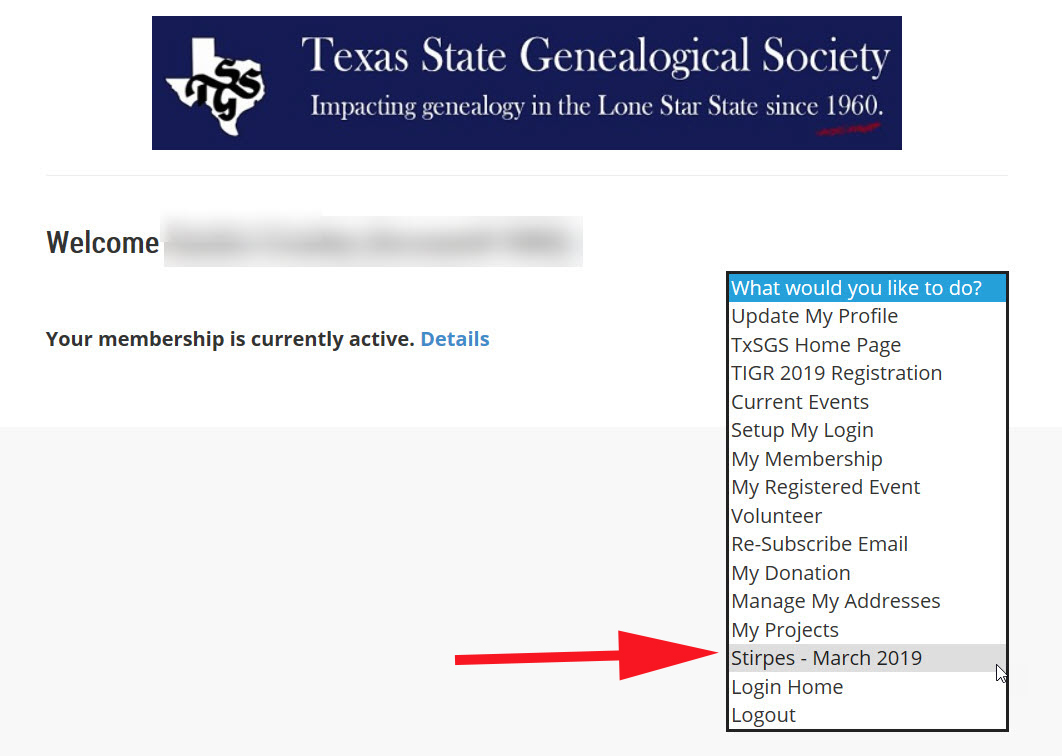Screen dimensions: 1062x756
Task: Click the blurred member name after Welcome
Action: (x=372, y=242)
